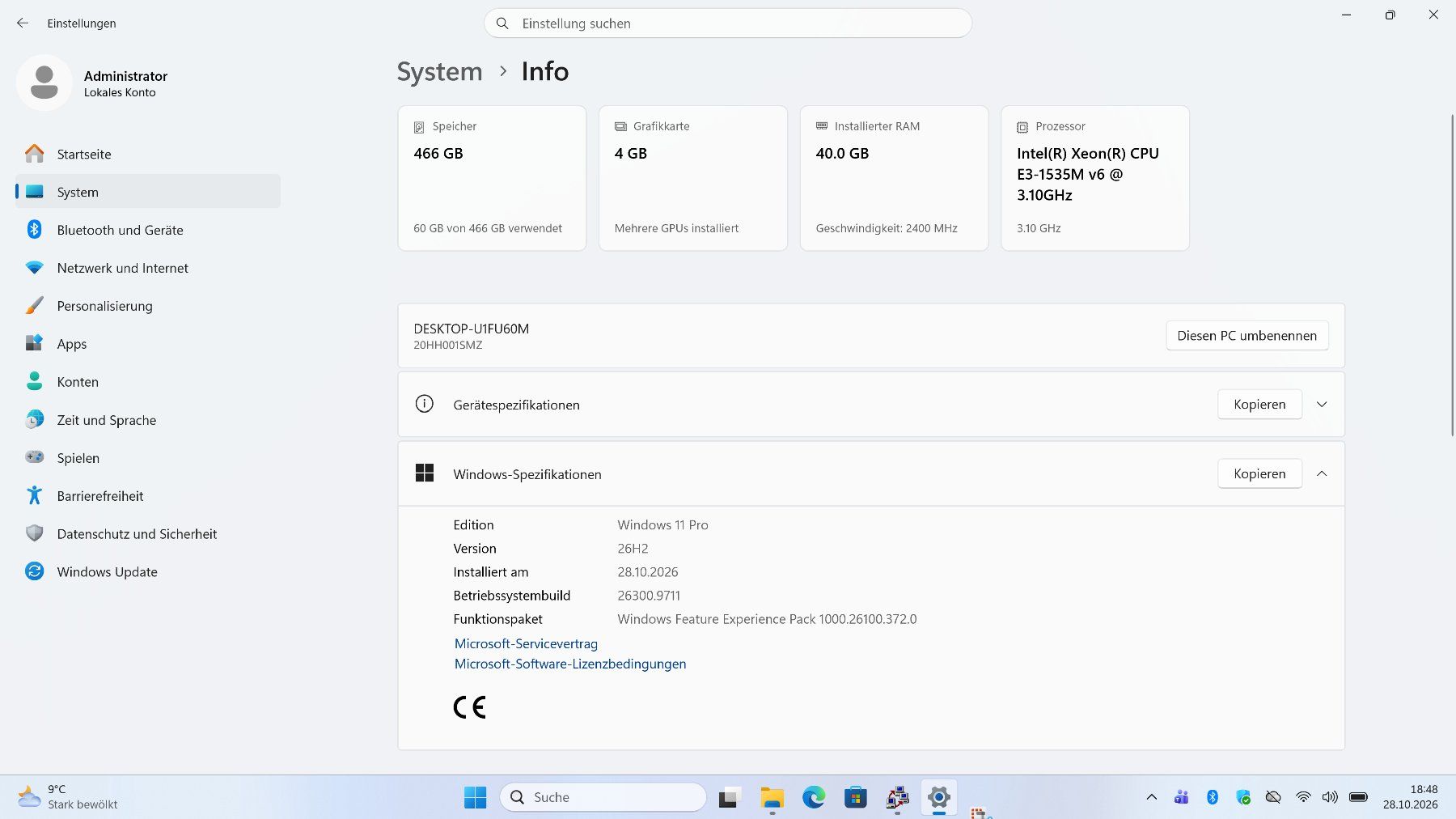Viewport: 1456px width, 819px height.
Task: Click the Installierter RAM 40.0 GB card
Action: click(894, 178)
